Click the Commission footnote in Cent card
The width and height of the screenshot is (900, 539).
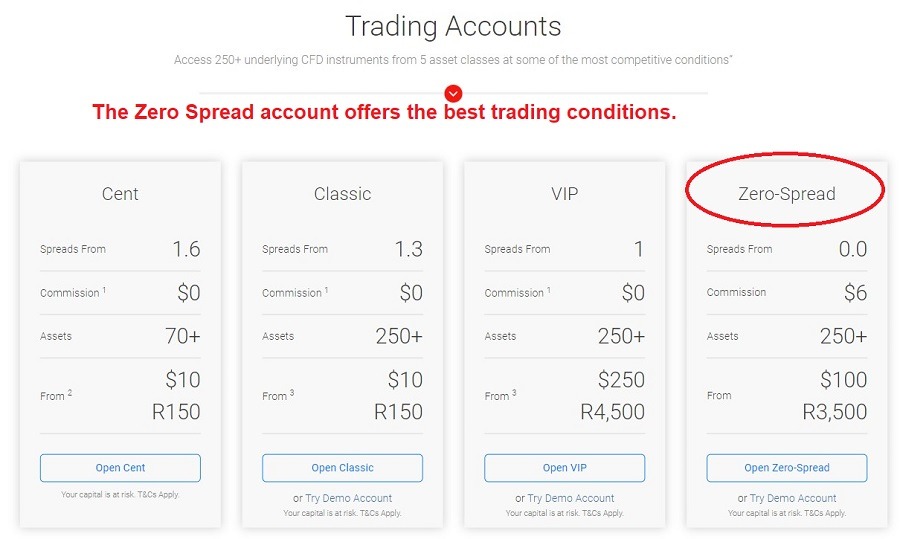click(104, 291)
